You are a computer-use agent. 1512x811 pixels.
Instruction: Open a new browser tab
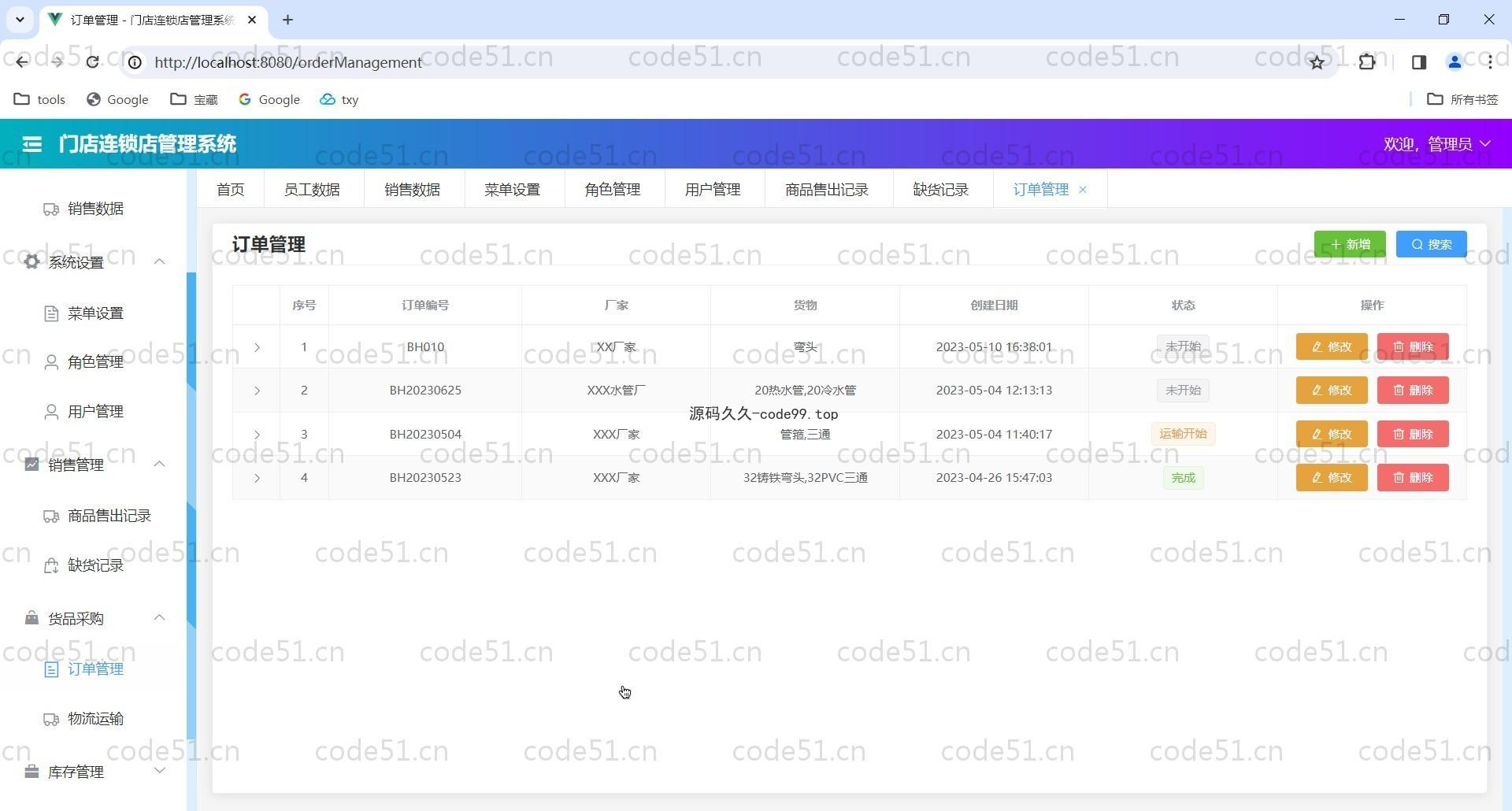coord(287,20)
